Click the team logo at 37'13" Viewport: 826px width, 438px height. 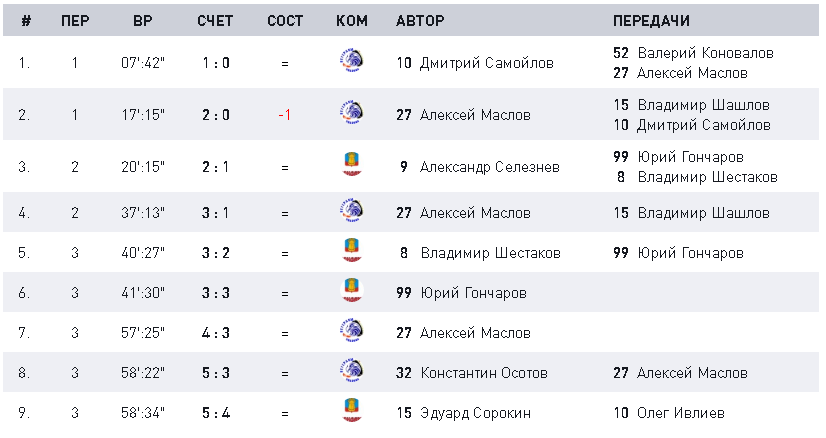click(351, 210)
